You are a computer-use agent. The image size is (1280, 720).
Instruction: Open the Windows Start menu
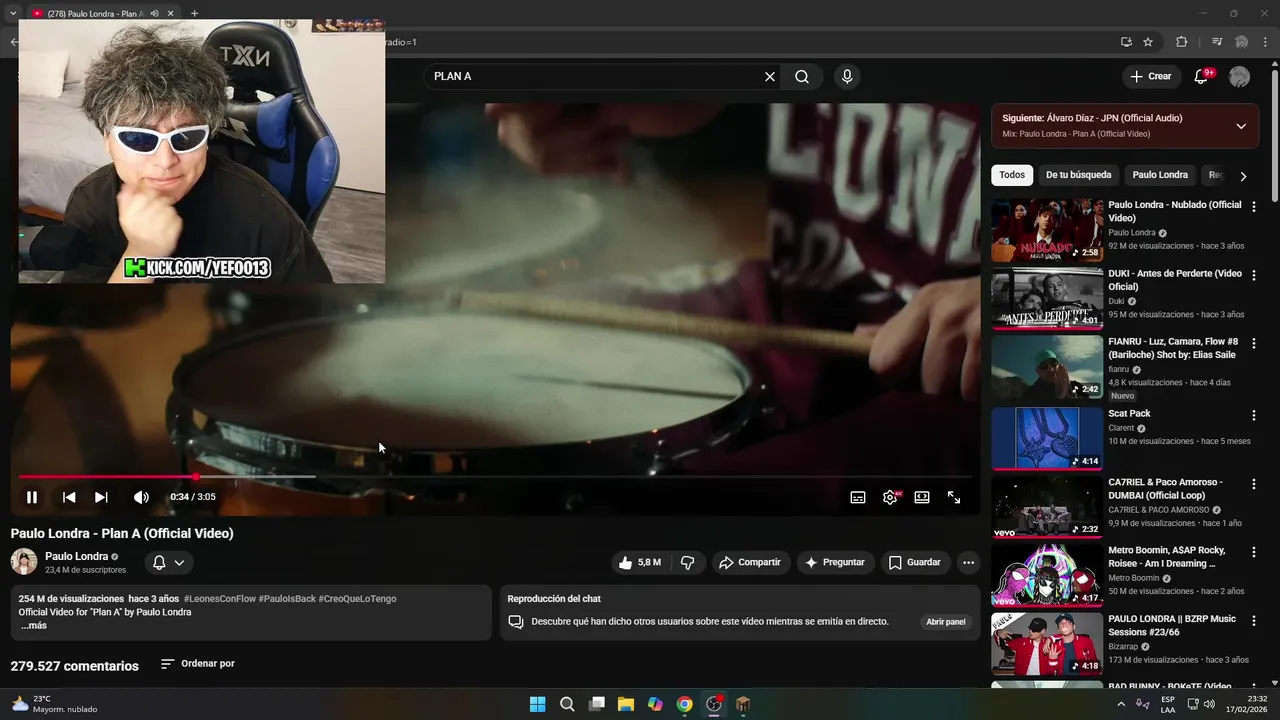[x=537, y=704]
